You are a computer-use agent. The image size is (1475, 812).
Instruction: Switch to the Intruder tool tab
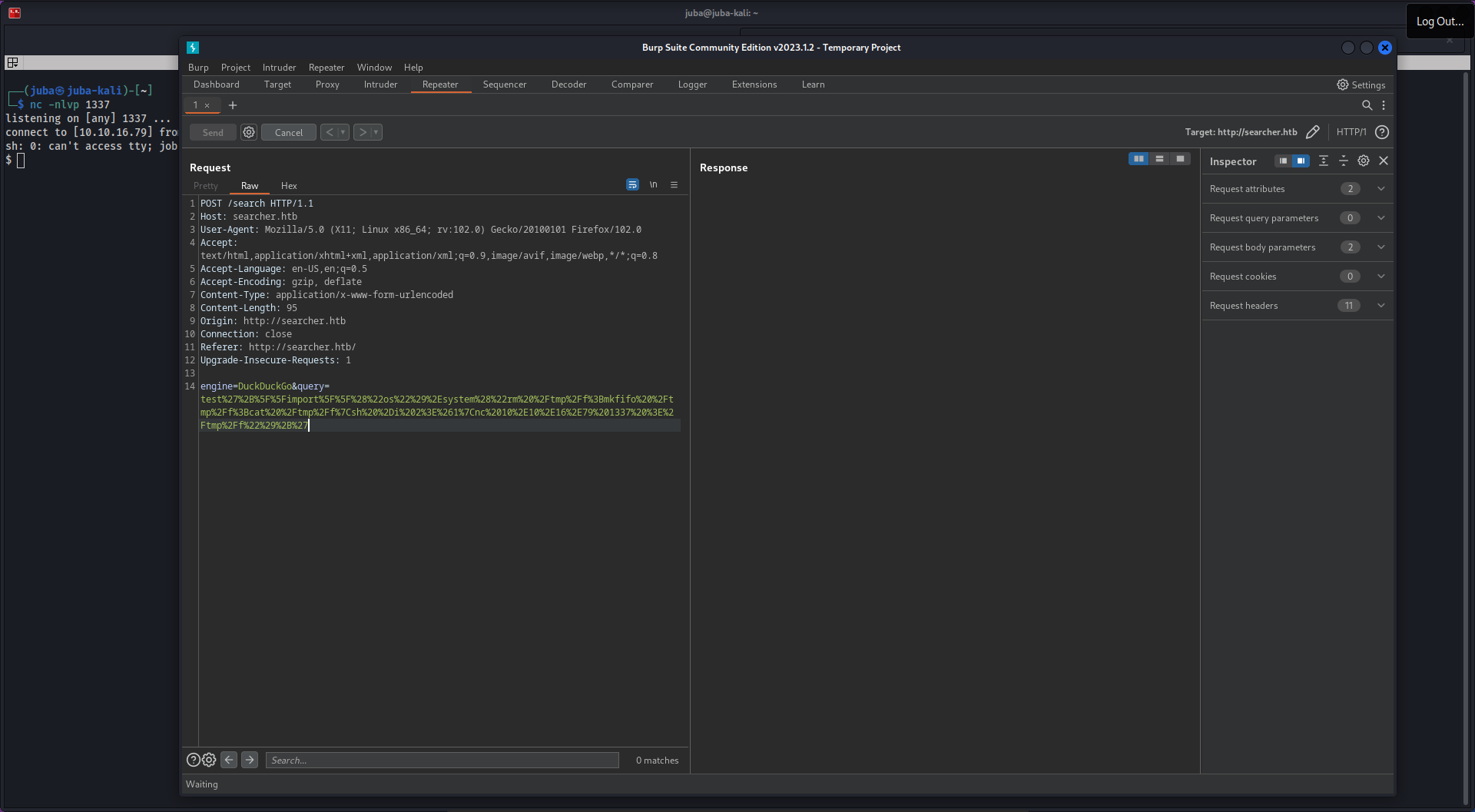coord(380,85)
